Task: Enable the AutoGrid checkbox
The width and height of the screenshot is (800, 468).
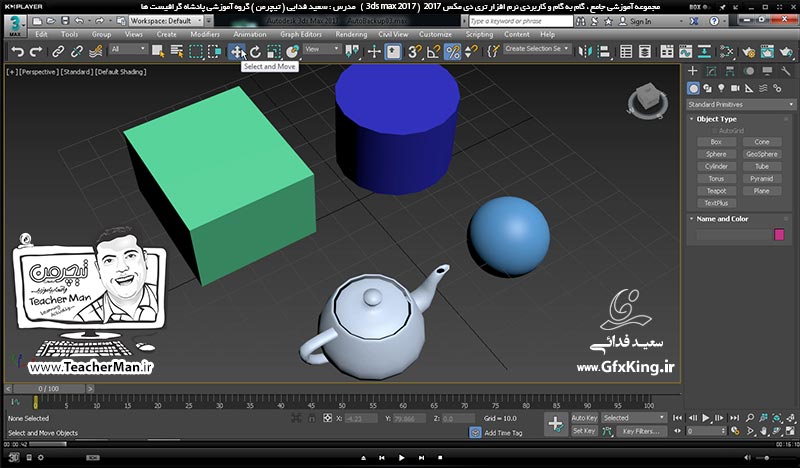Action: point(714,131)
